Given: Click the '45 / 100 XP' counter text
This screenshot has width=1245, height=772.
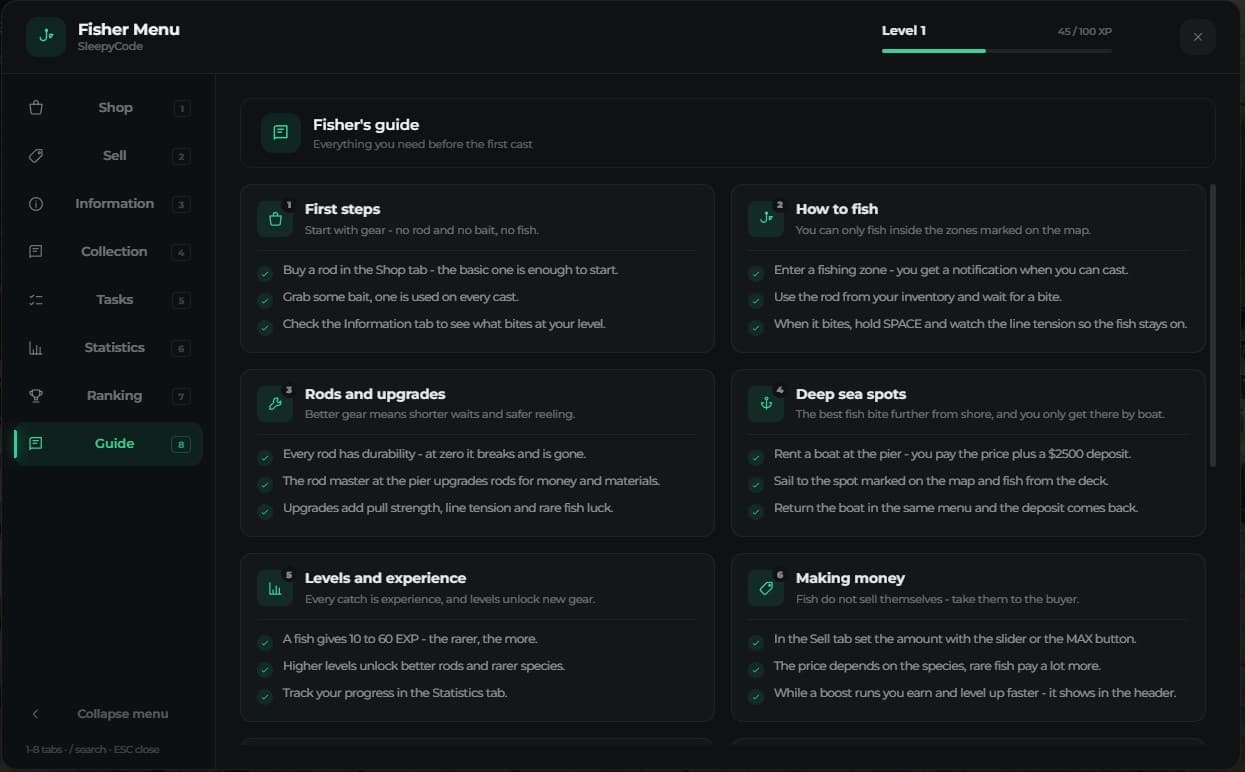Looking at the screenshot, I should click(1085, 32).
